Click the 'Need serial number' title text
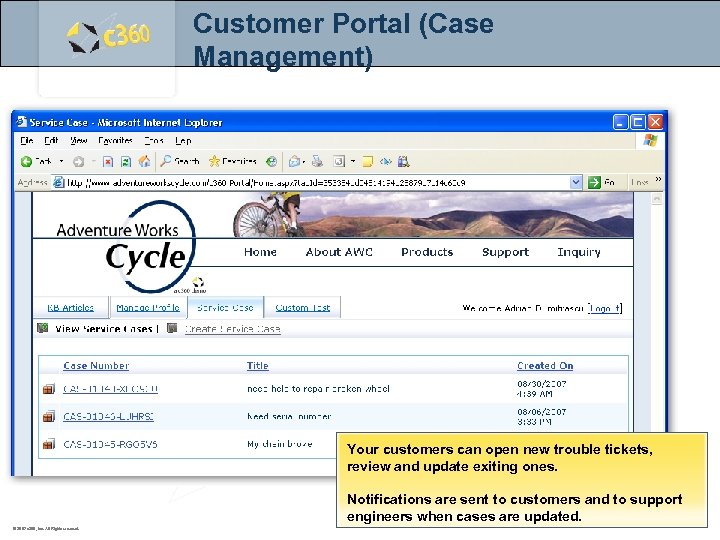Image resolution: width=720 pixels, height=540 pixels. (x=289, y=416)
